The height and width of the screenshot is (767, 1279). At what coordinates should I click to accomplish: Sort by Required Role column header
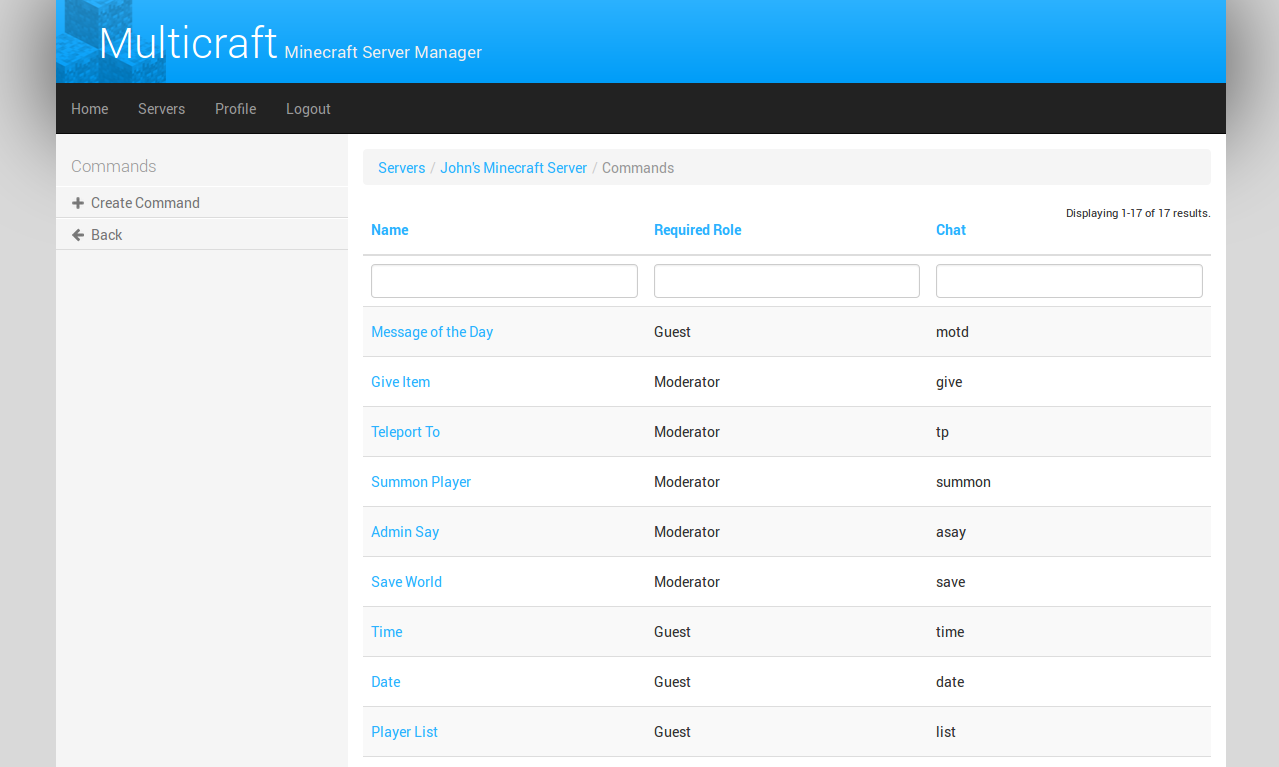pos(698,230)
